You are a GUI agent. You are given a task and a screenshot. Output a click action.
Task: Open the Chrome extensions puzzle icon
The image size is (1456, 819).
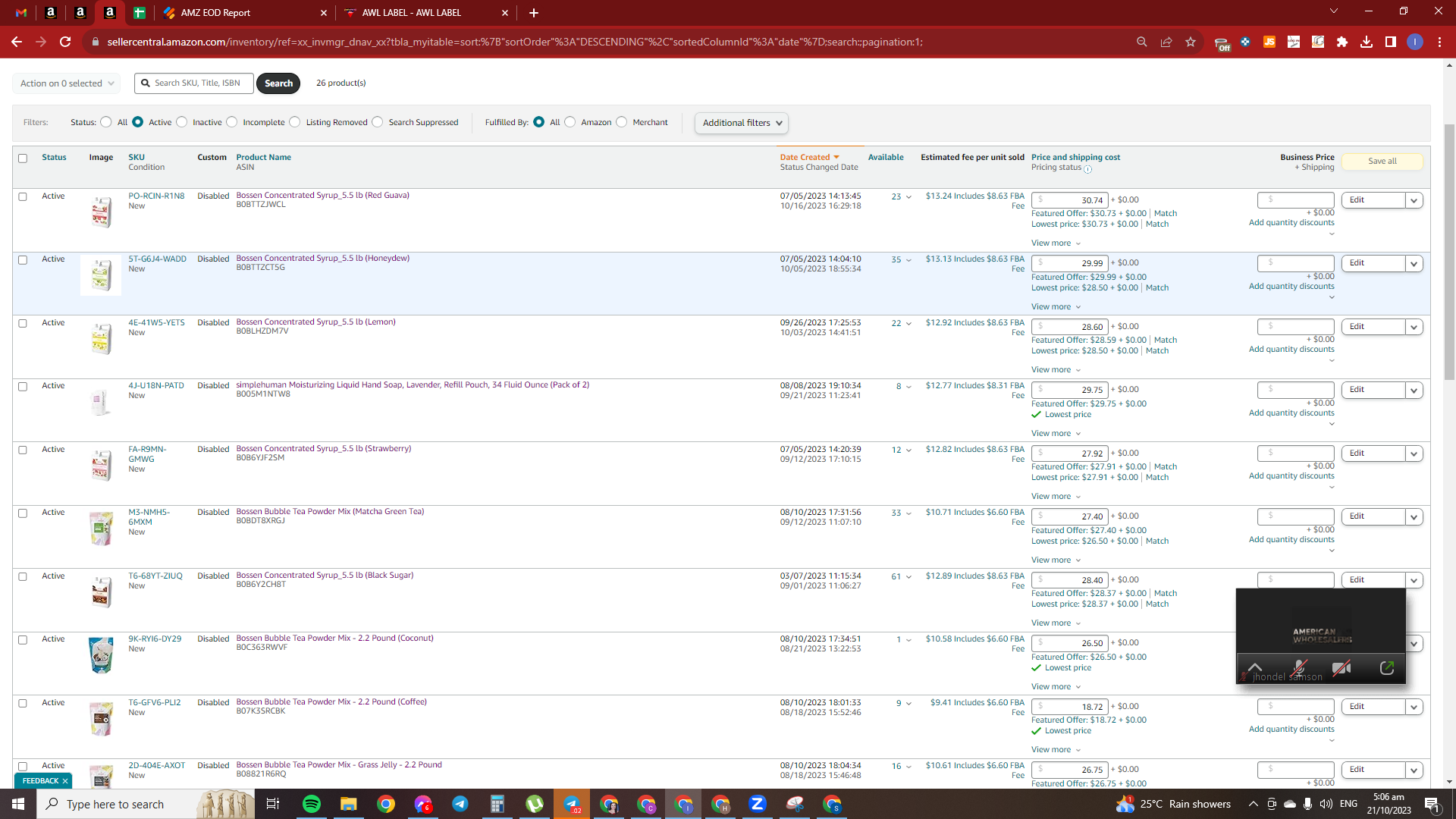point(1342,42)
